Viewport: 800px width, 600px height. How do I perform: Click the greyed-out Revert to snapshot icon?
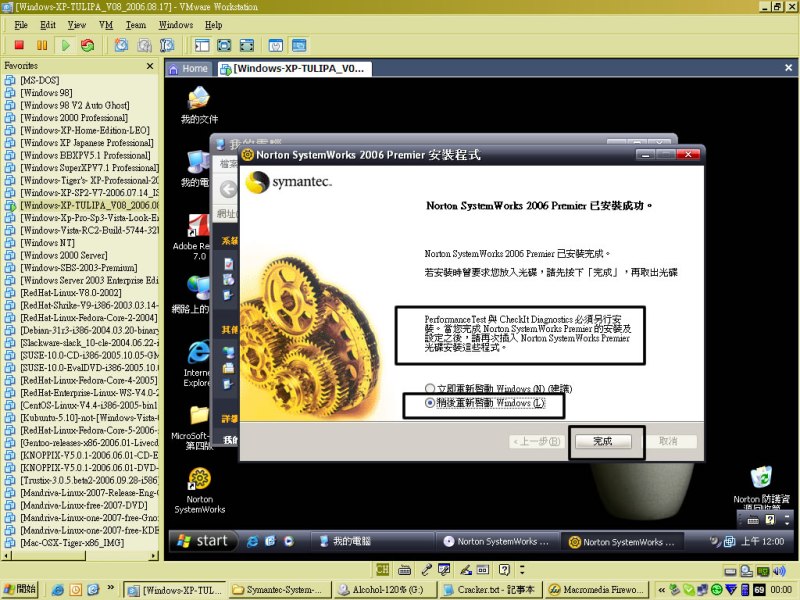pos(144,45)
